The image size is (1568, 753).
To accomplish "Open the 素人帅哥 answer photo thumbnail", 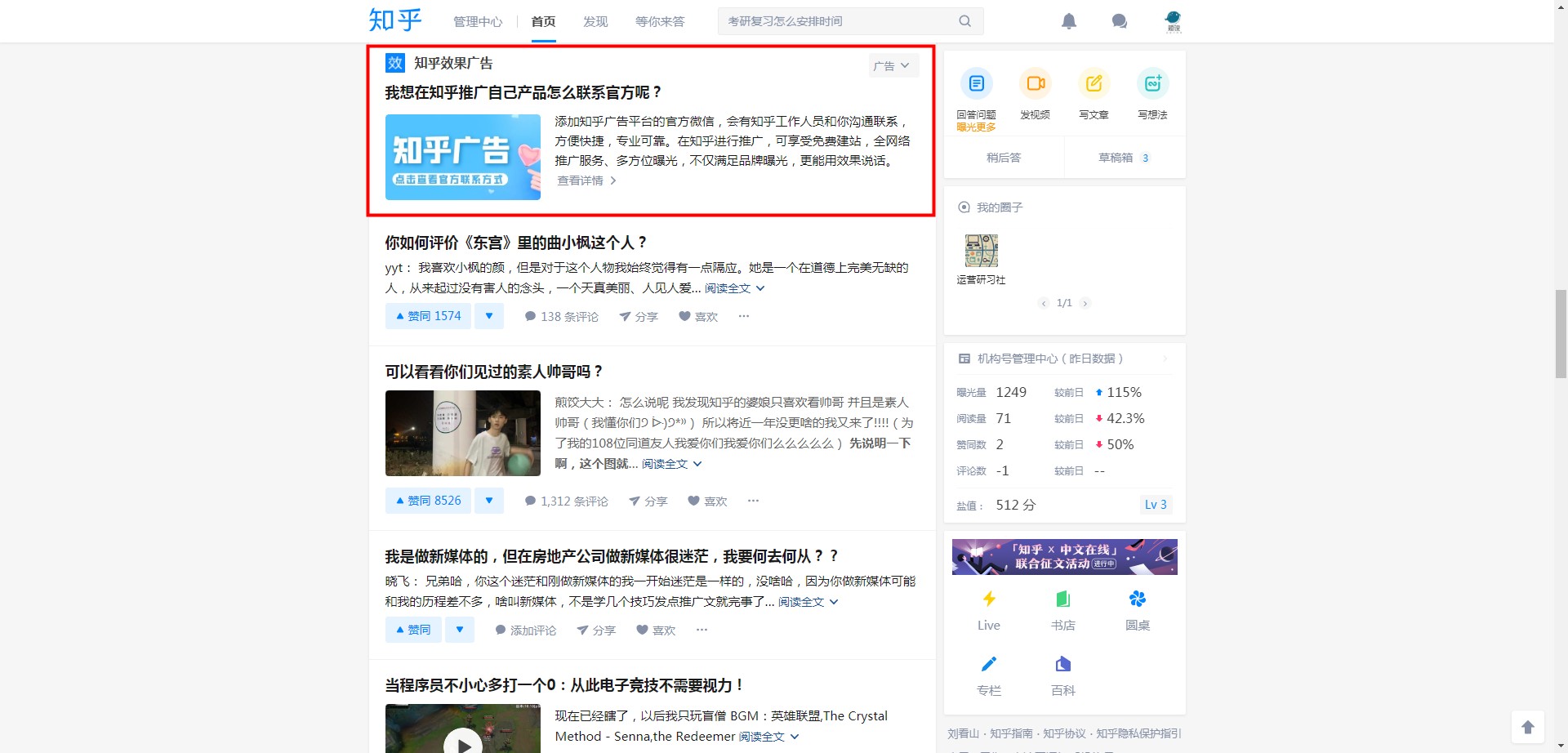I will tap(463, 433).
